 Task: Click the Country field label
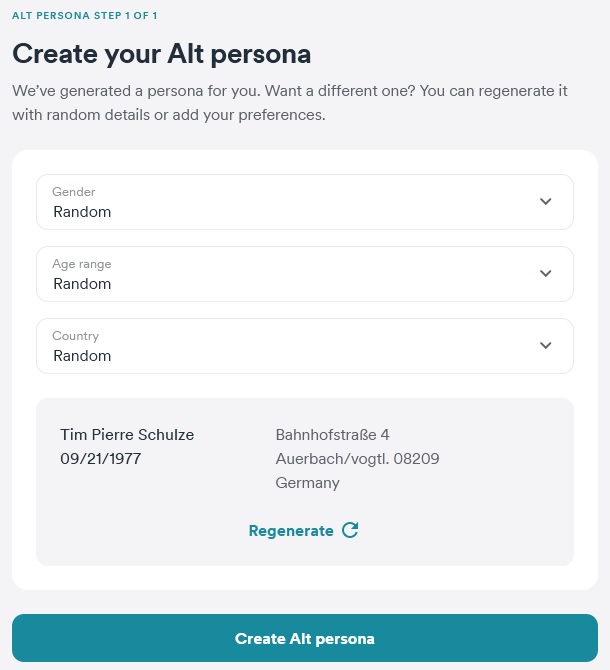click(75, 336)
